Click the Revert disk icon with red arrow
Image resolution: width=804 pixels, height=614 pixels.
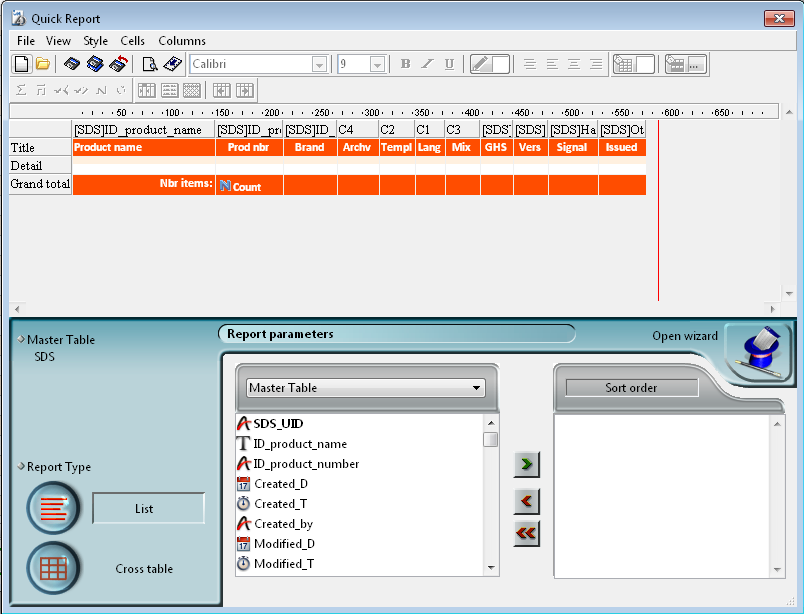pos(118,64)
